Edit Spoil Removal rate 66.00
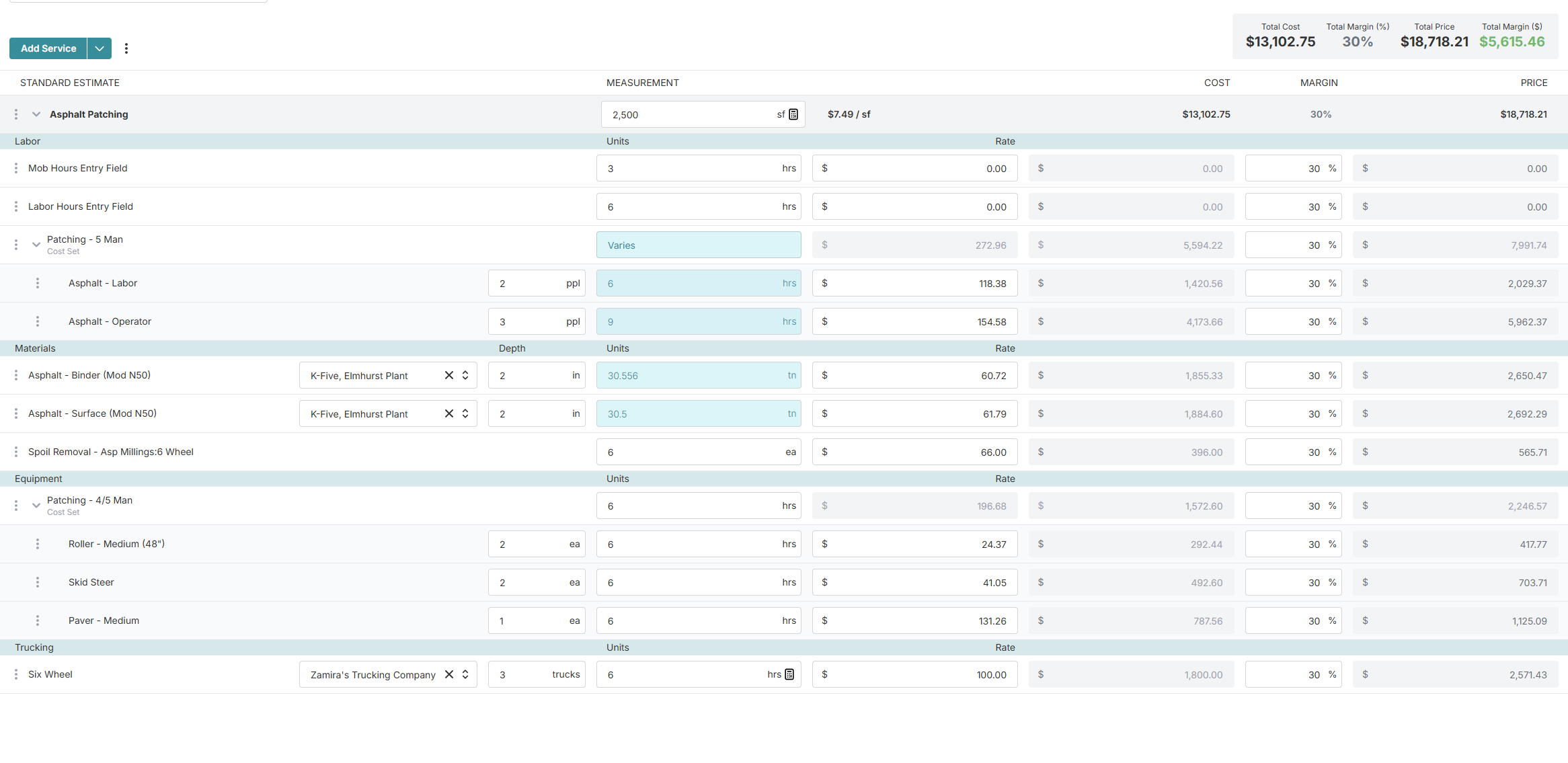Viewport: 1568px width, 763px height. (x=914, y=452)
